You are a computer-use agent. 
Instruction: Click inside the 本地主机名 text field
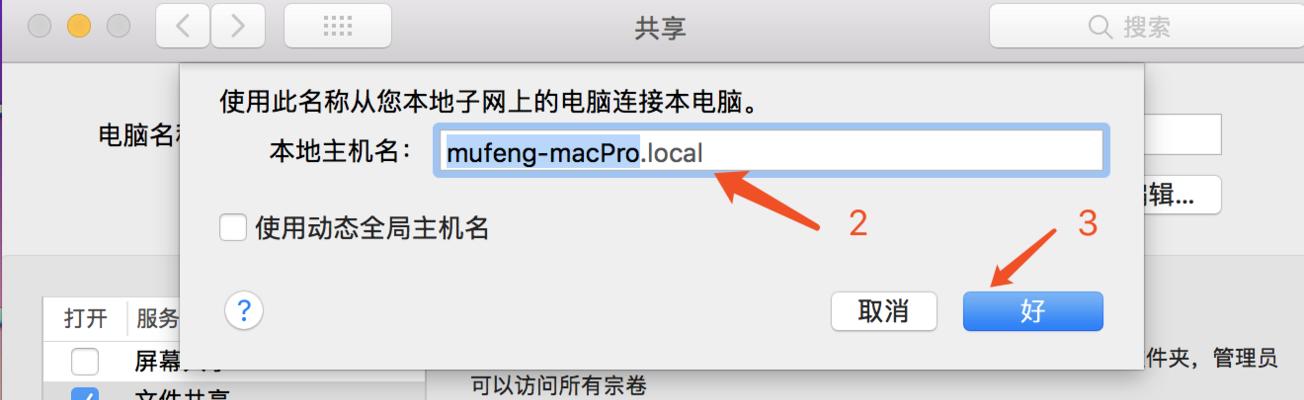pyautogui.click(x=770, y=153)
